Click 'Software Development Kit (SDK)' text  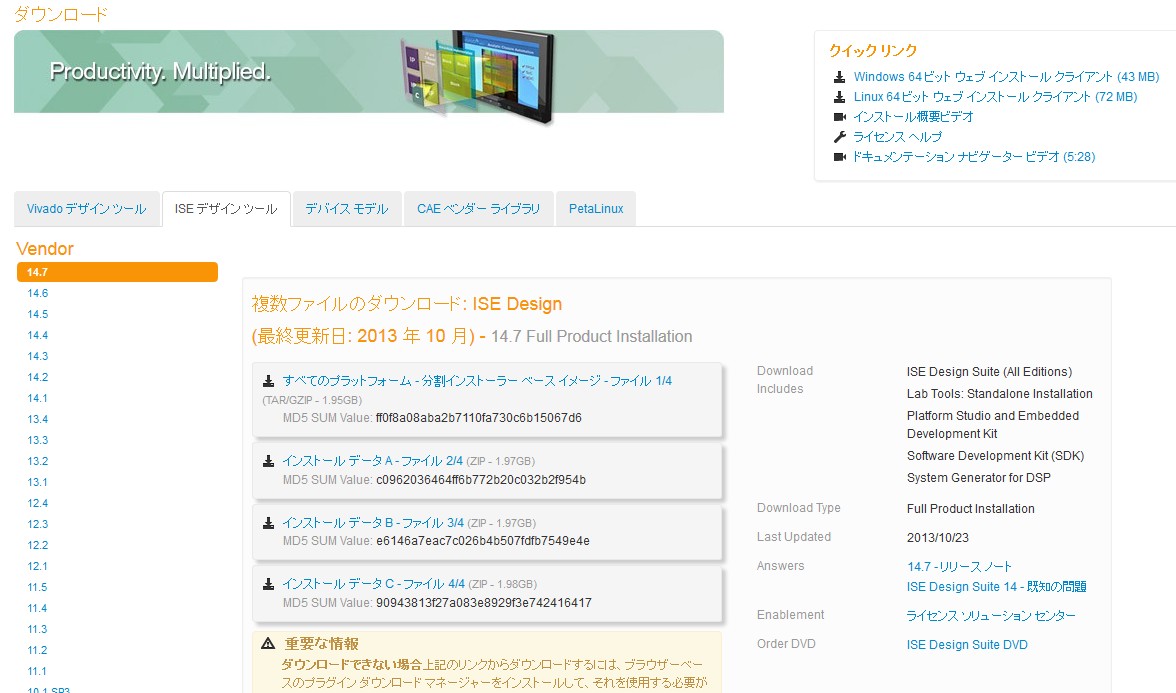[x=995, y=456]
